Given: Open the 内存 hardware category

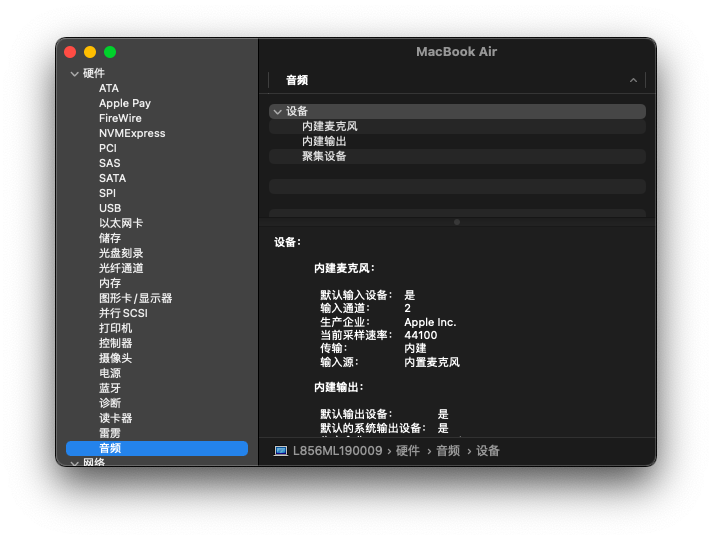Looking at the screenshot, I should 110,283.
